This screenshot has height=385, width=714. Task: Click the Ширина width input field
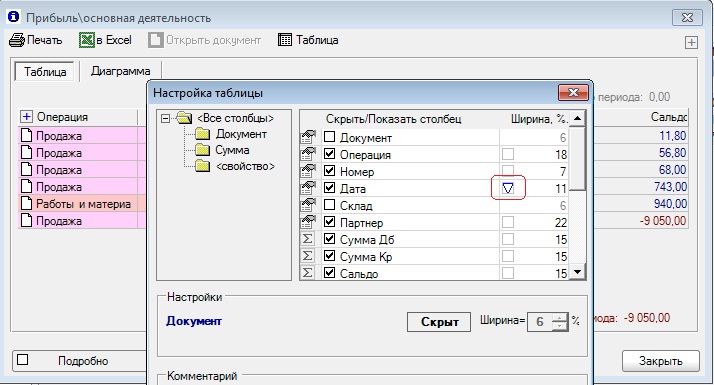[540, 322]
